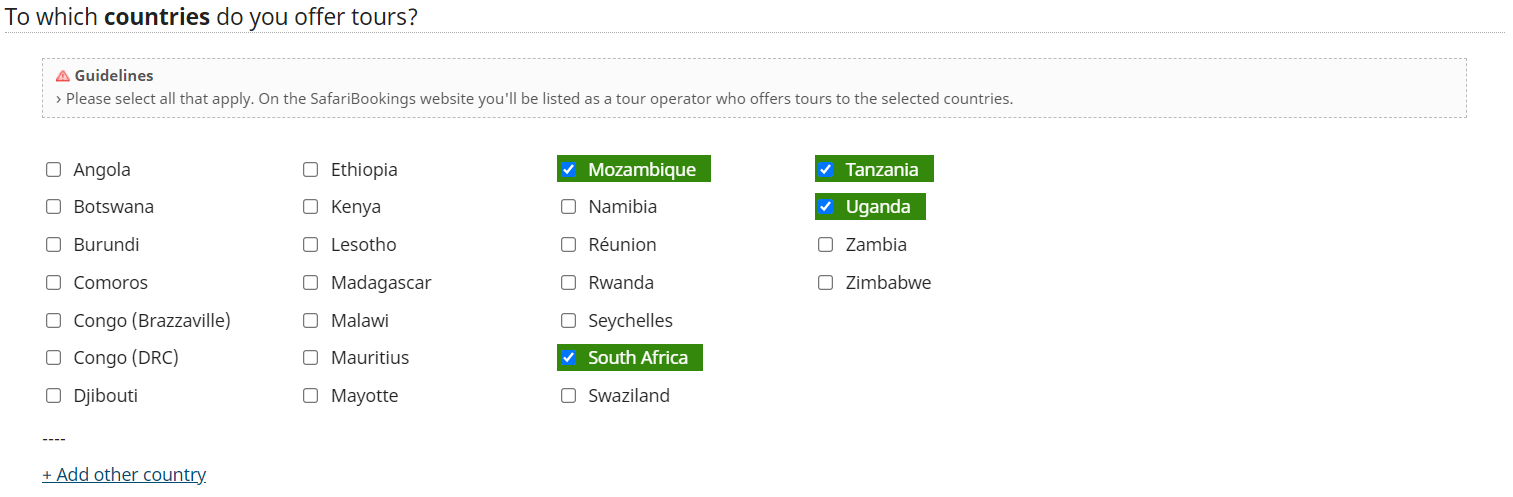Select the Namibia checkbox
This screenshot has height=497, width=1513.
click(x=569, y=207)
